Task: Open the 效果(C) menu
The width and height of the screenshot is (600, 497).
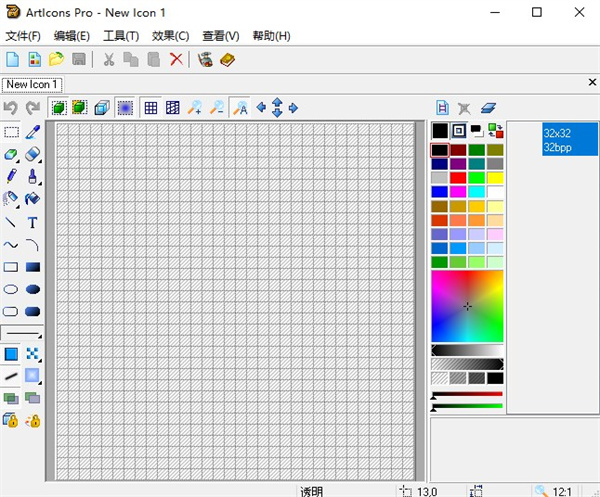Action: (x=170, y=36)
